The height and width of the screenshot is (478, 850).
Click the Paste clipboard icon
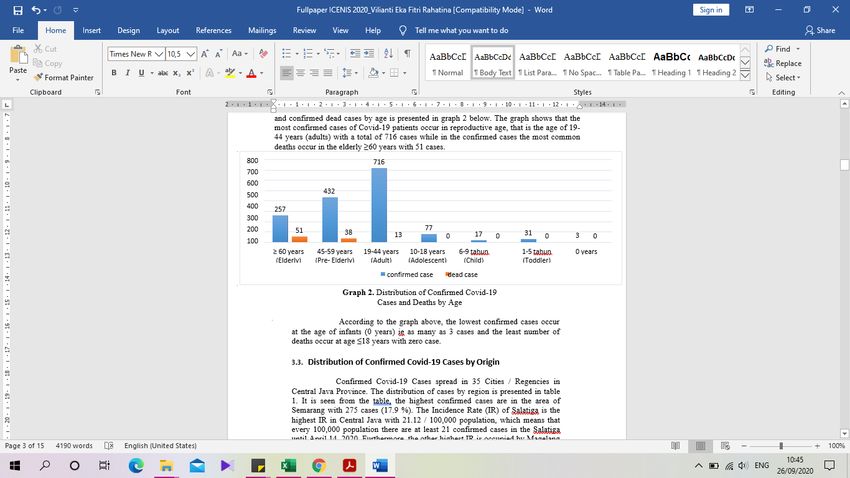[18, 55]
